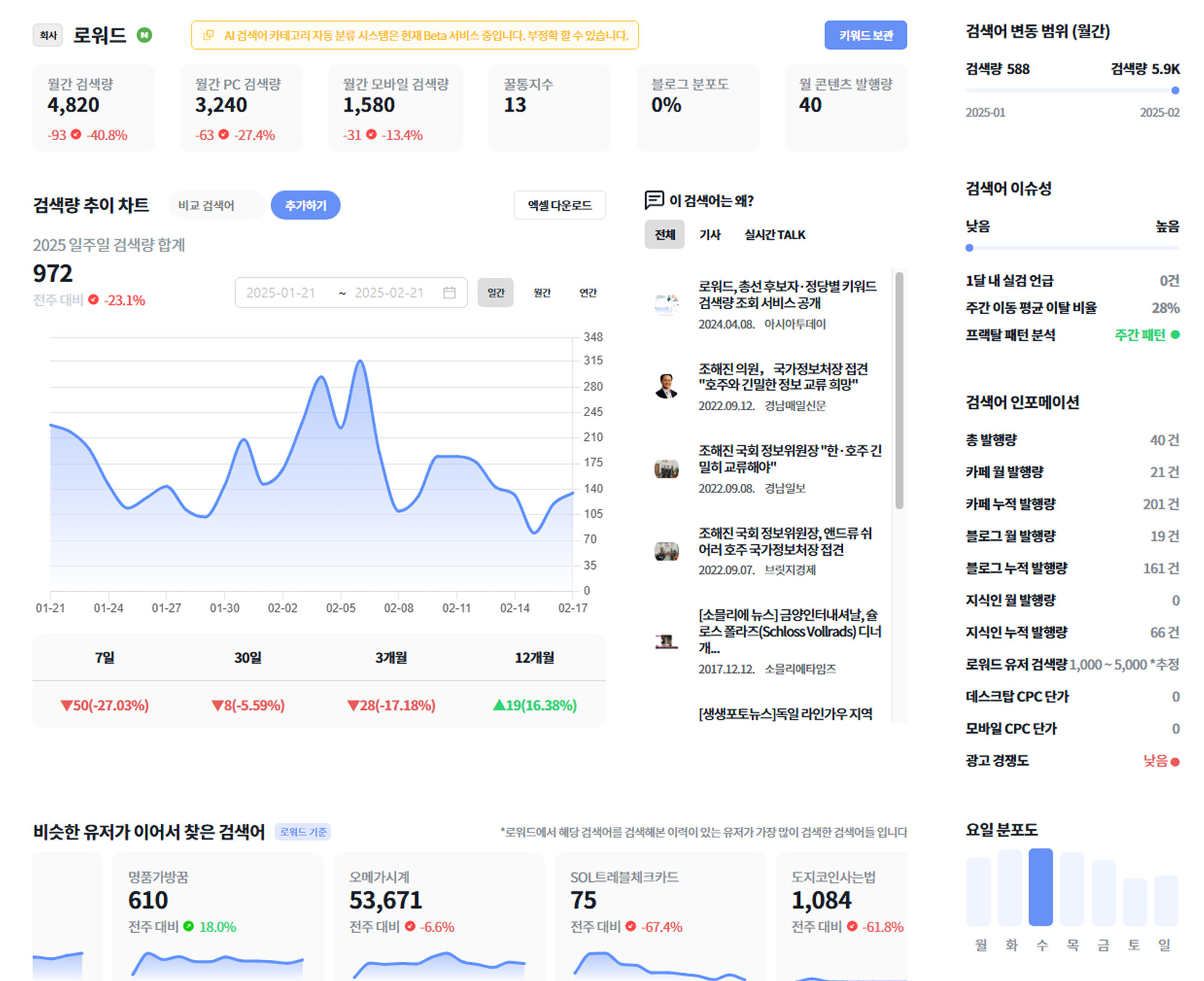Screen dimensions: 1204x981
Task: Click the 엑셀 다운로드 button
Action: [x=559, y=205]
